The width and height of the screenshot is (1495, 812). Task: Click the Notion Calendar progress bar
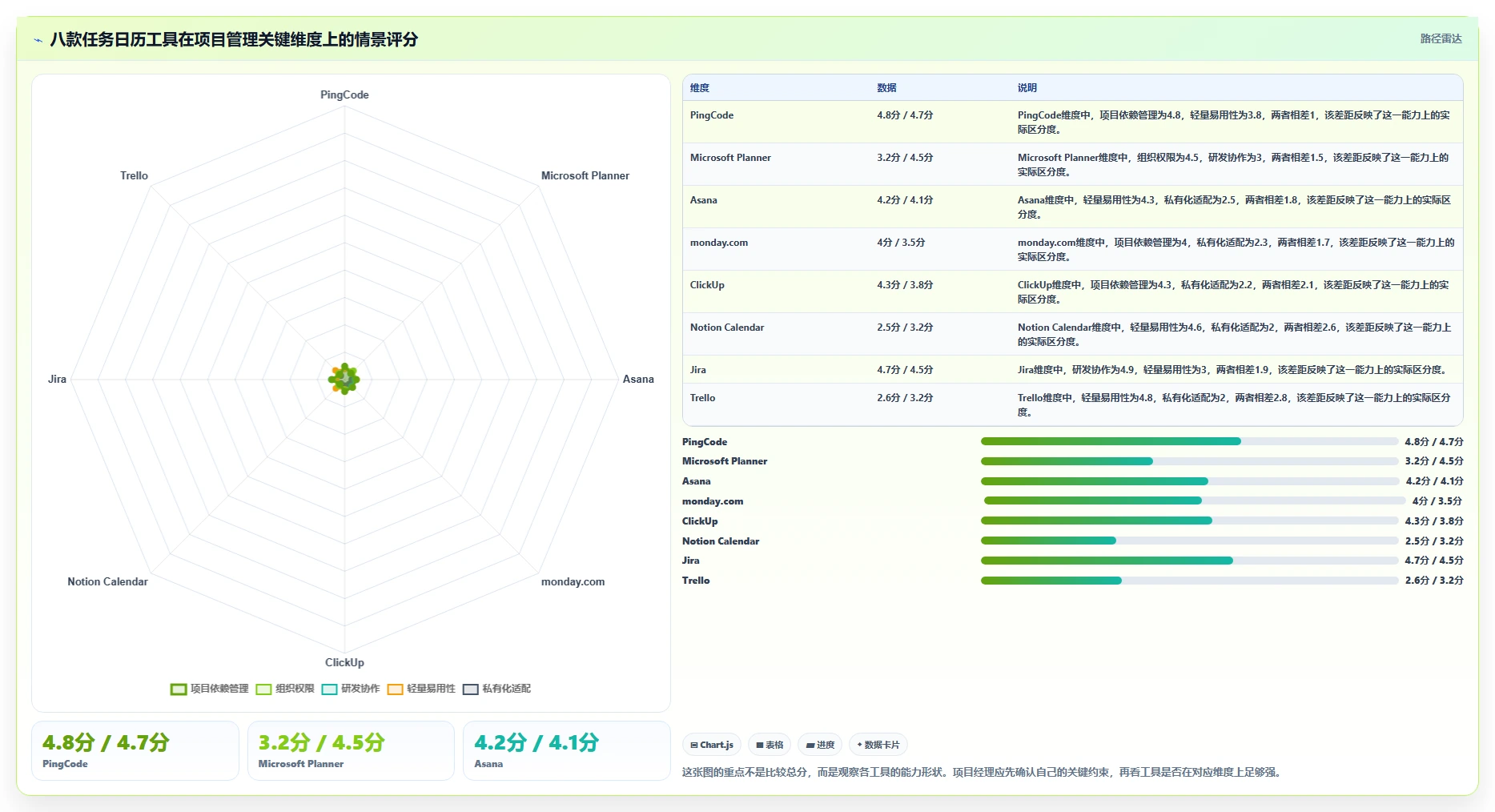click(1189, 541)
